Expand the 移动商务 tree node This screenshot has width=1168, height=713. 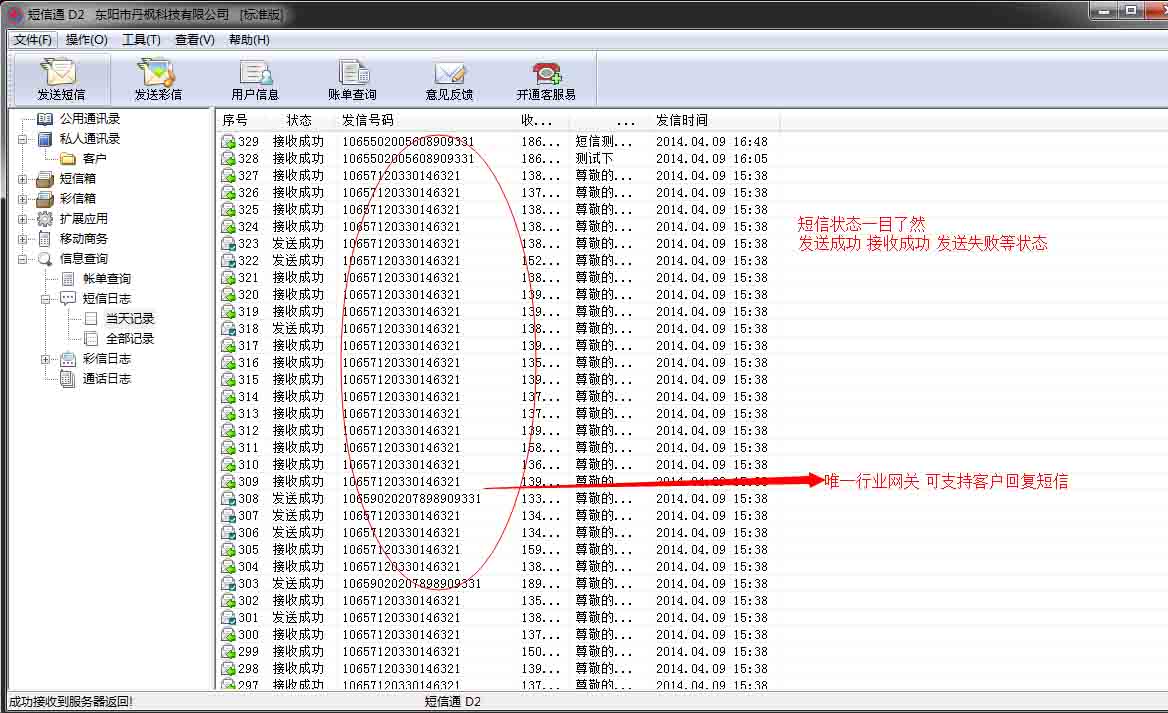point(22,238)
